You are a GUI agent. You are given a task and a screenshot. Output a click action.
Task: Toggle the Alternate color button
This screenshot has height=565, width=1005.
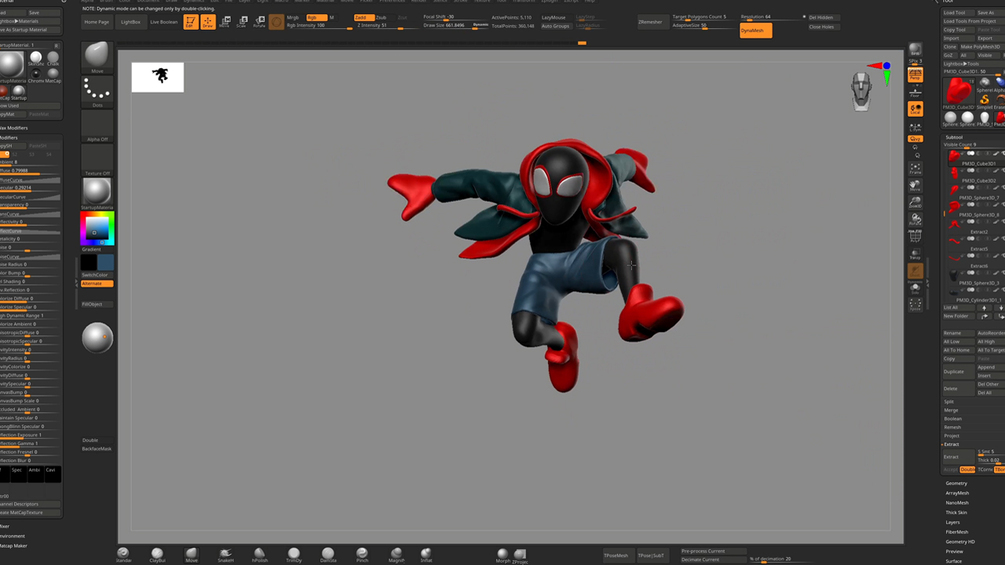[97, 283]
